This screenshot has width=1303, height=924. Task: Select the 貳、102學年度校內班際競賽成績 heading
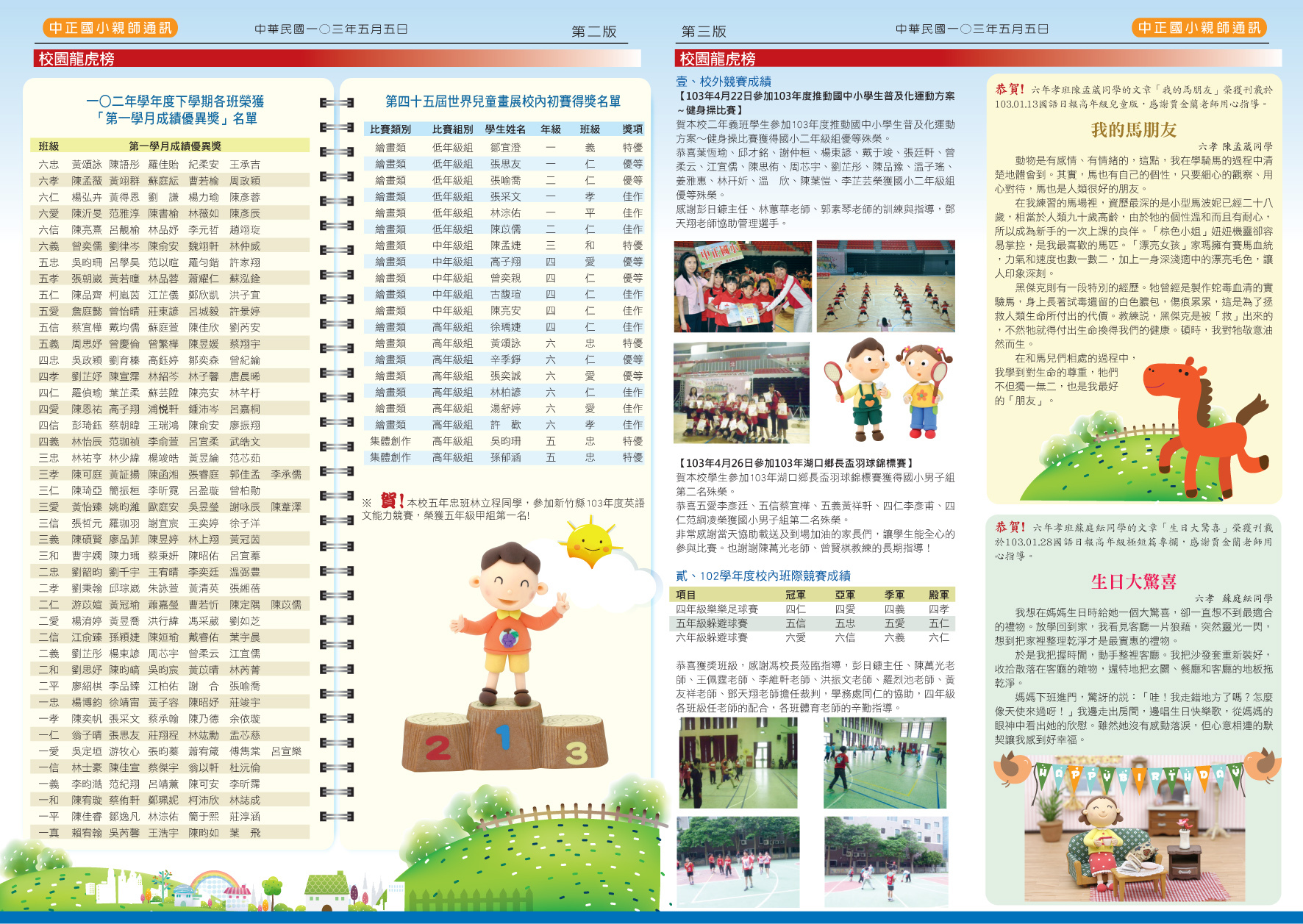click(763, 576)
